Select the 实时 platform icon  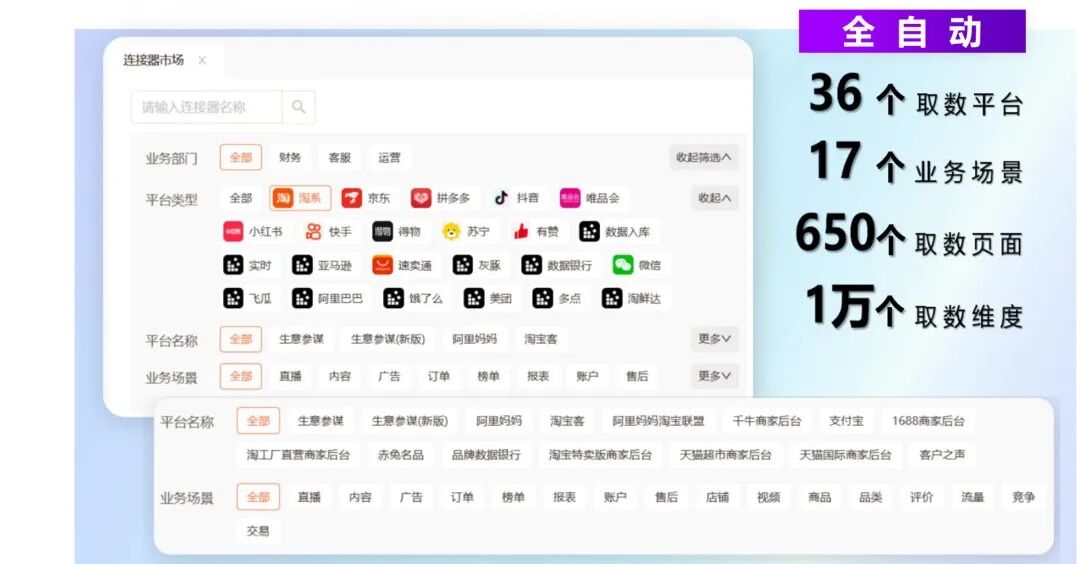(233, 264)
